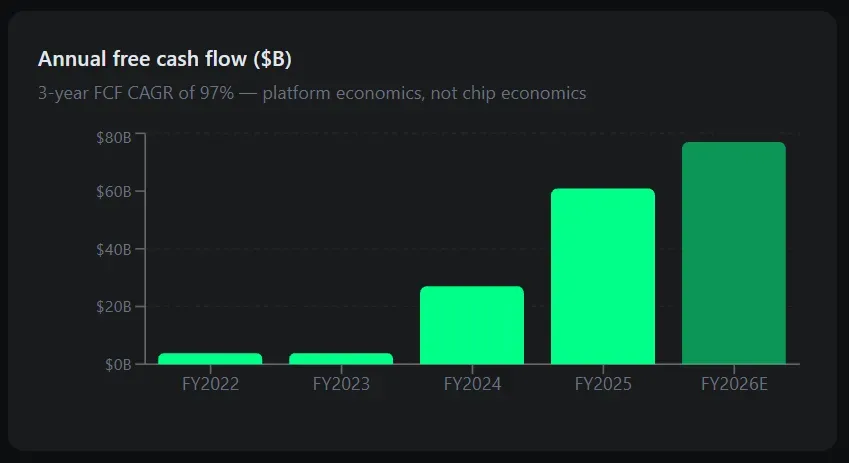
Task: Click the $60B y-axis tick label
Action: pyautogui.click(x=114, y=191)
